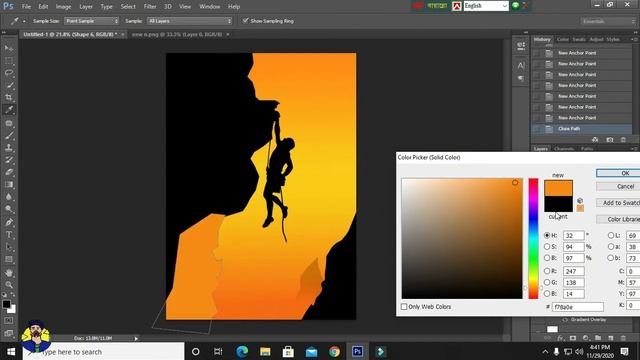The image size is (640, 360).
Task: Open Microsoft Edge from taskbar
Action: click(242, 351)
